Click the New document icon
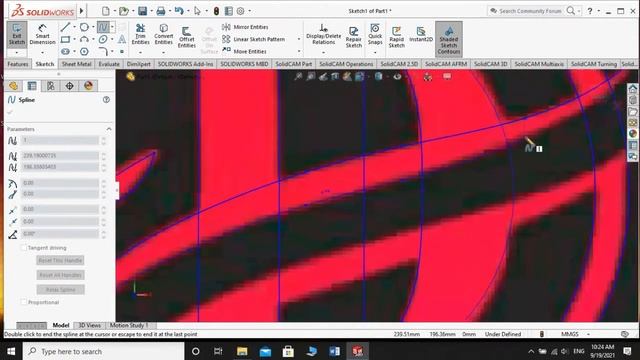This screenshot has height=360, width=640. (106, 11)
